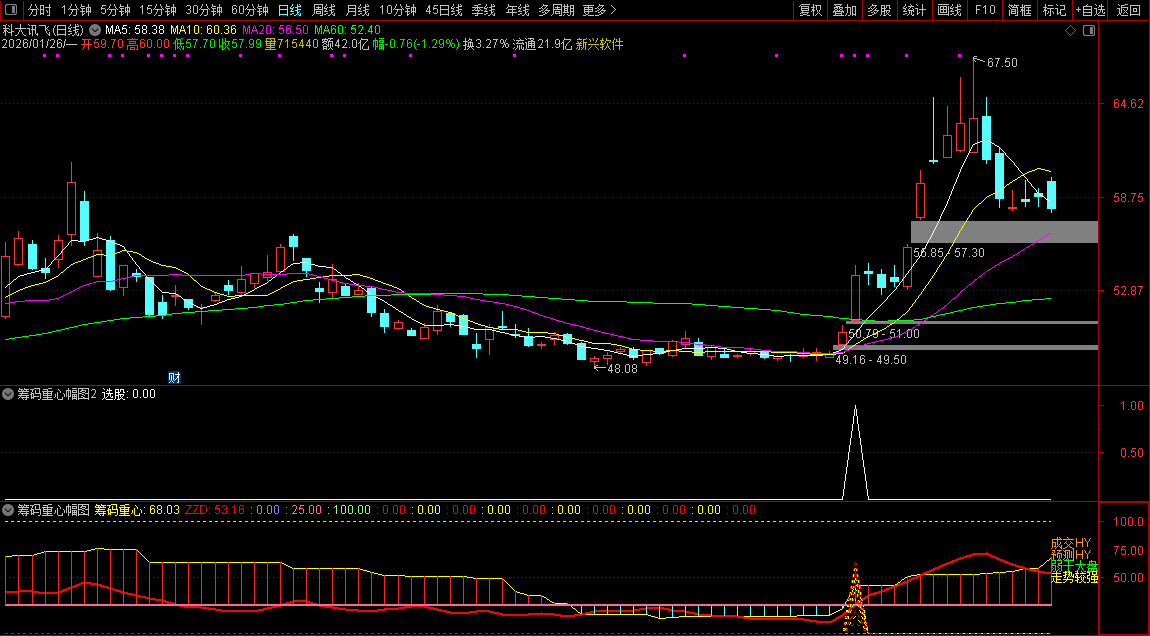Open the 画线 drawing tools
This screenshot has height=636, width=1150.
(949, 10)
